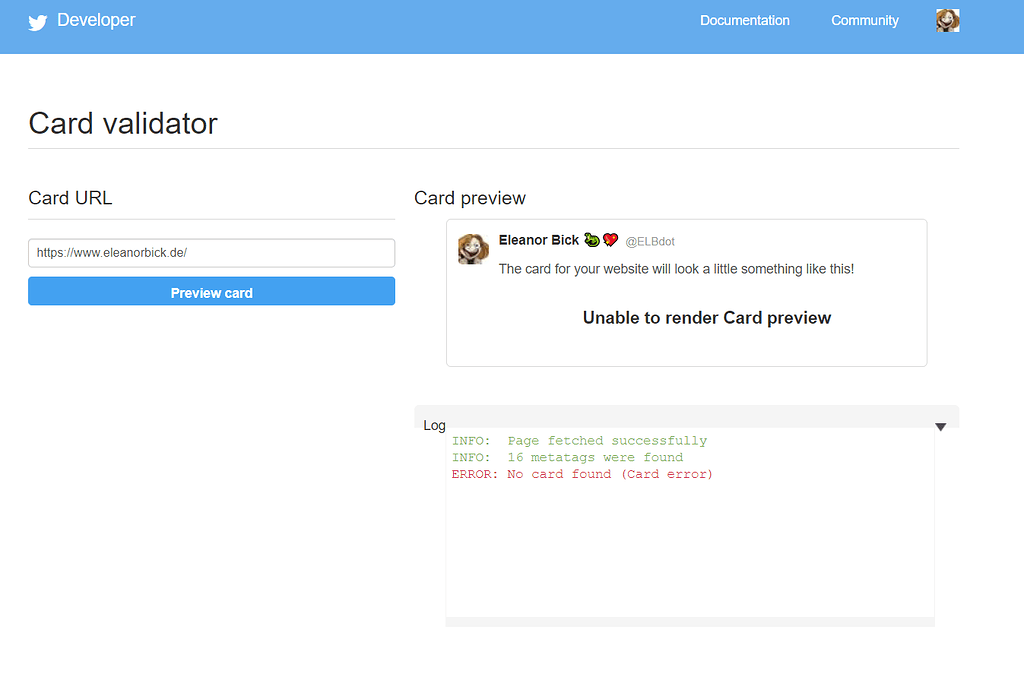This screenshot has height=680, width=1024.
Task: Open the @ELBdot profile link
Action: (x=650, y=240)
